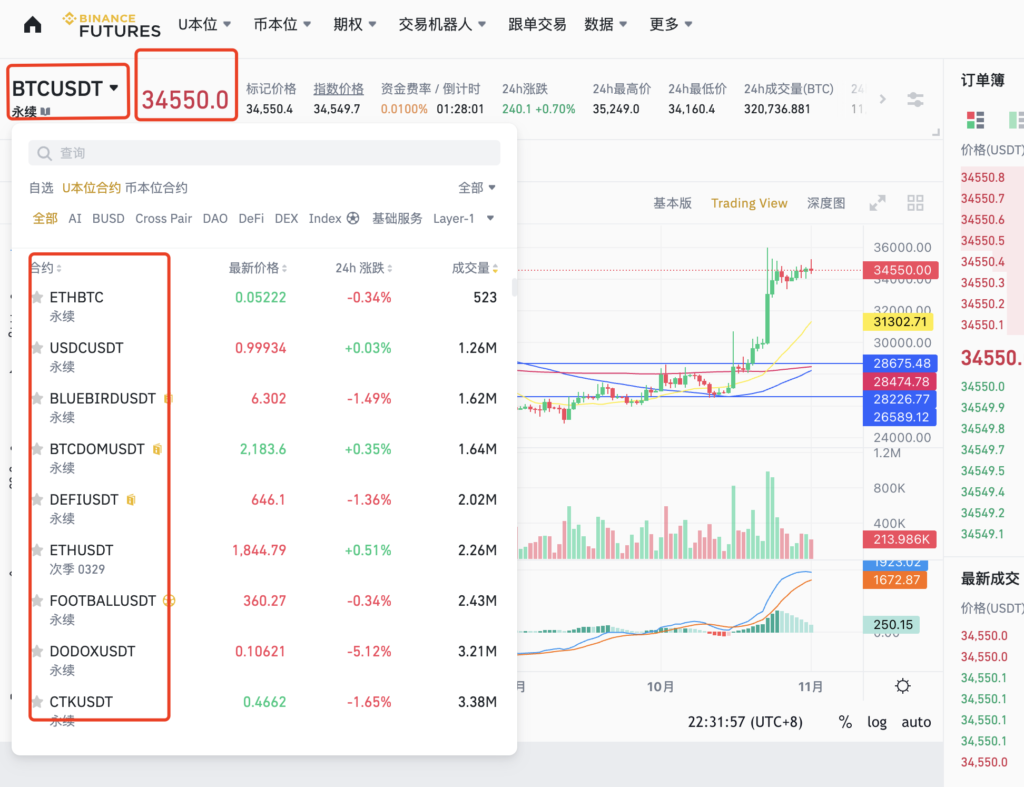Expand chart to fullscreen icon
This screenshot has width=1024, height=787.
(877, 203)
